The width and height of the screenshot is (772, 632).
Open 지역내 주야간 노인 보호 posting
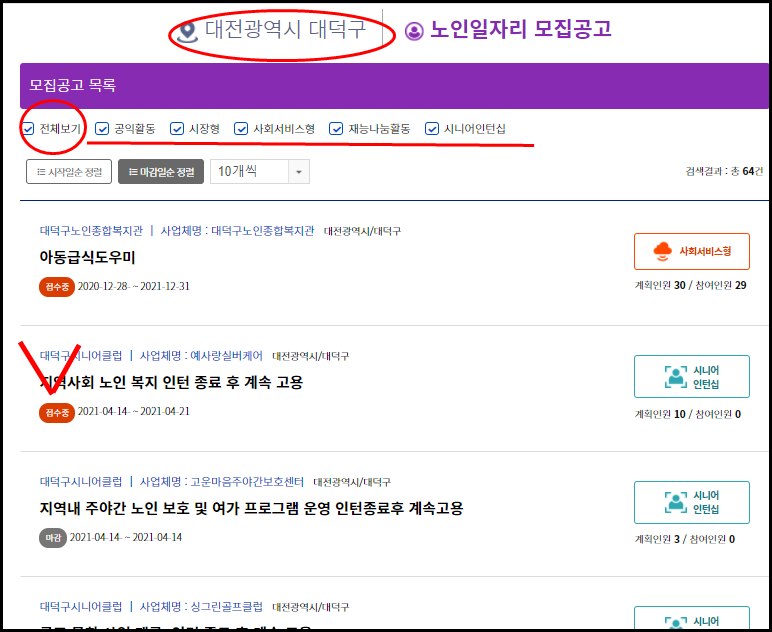pyautogui.click(x=252, y=508)
